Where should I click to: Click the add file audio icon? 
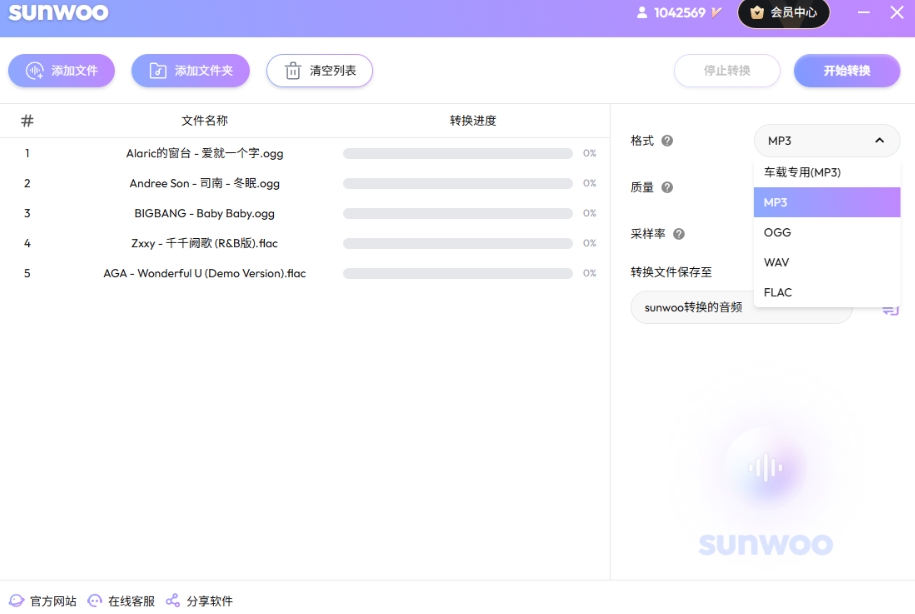click(x=34, y=71)
